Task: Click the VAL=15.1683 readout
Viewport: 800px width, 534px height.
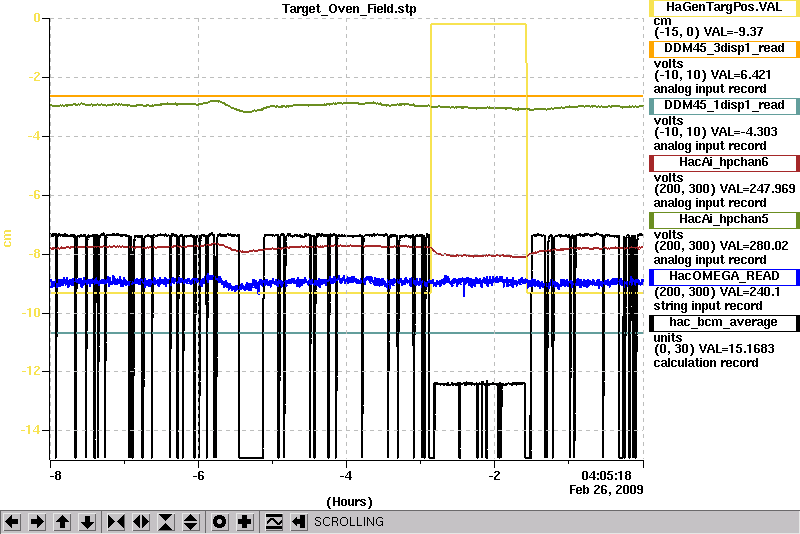Action: point(736,349)
